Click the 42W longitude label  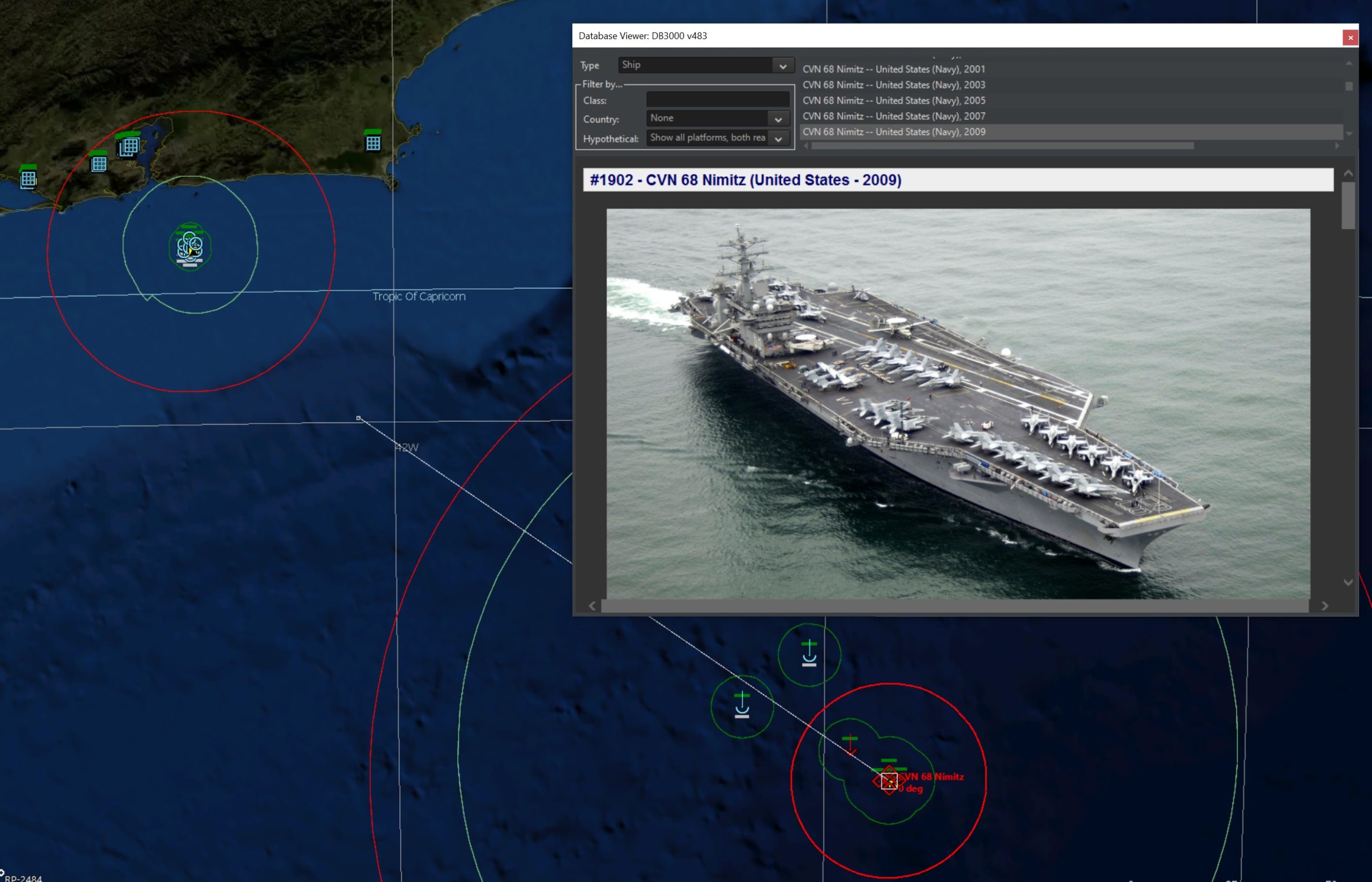click(x=406, y=447)
